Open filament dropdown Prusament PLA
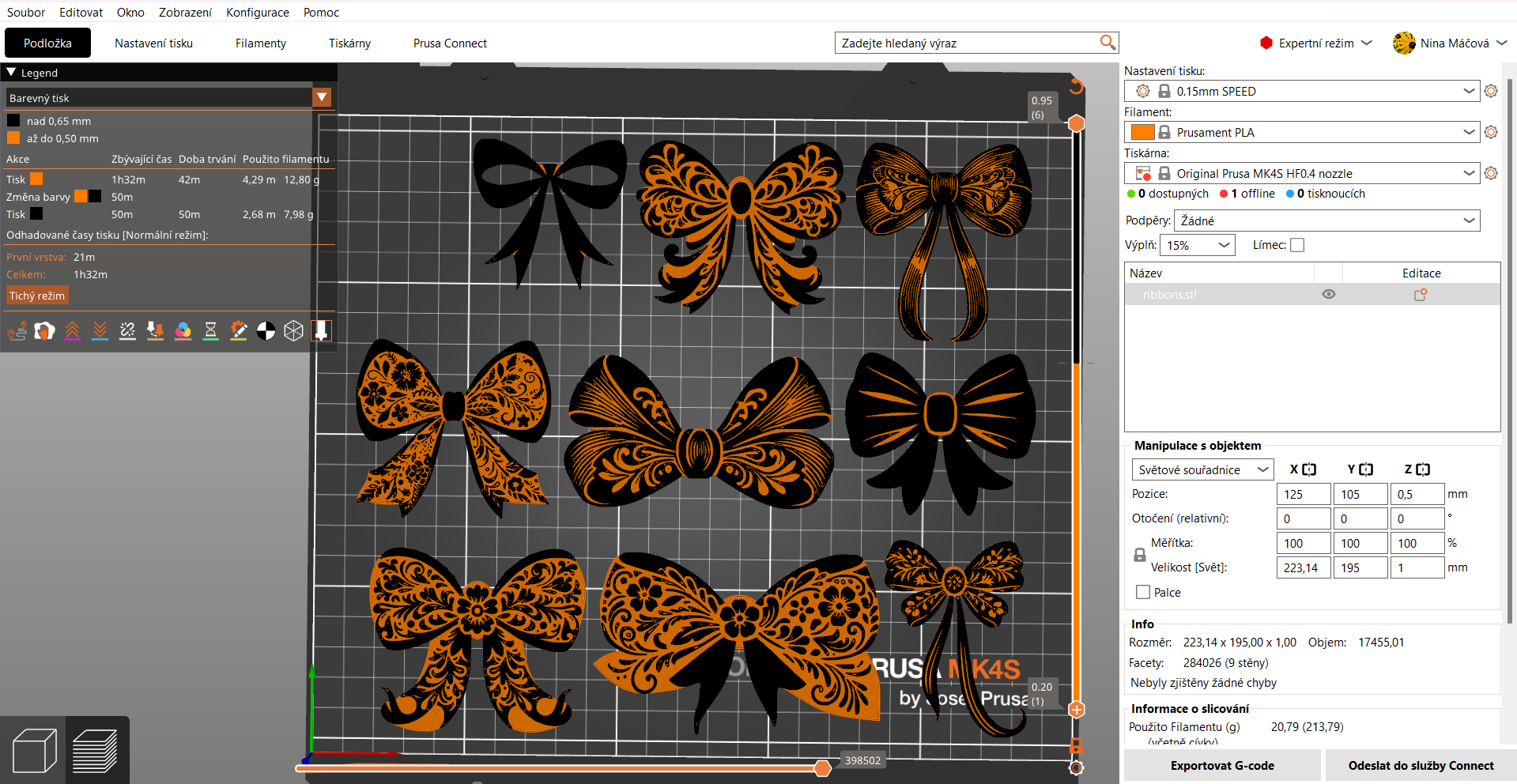This screenshot has width=1517, height=784. click(1302, 132)
